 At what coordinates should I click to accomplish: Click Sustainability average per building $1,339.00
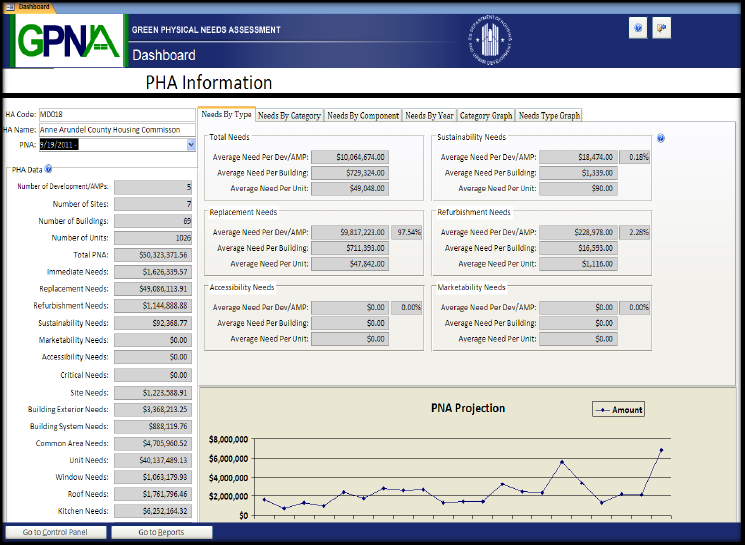(x=579, y=173)
